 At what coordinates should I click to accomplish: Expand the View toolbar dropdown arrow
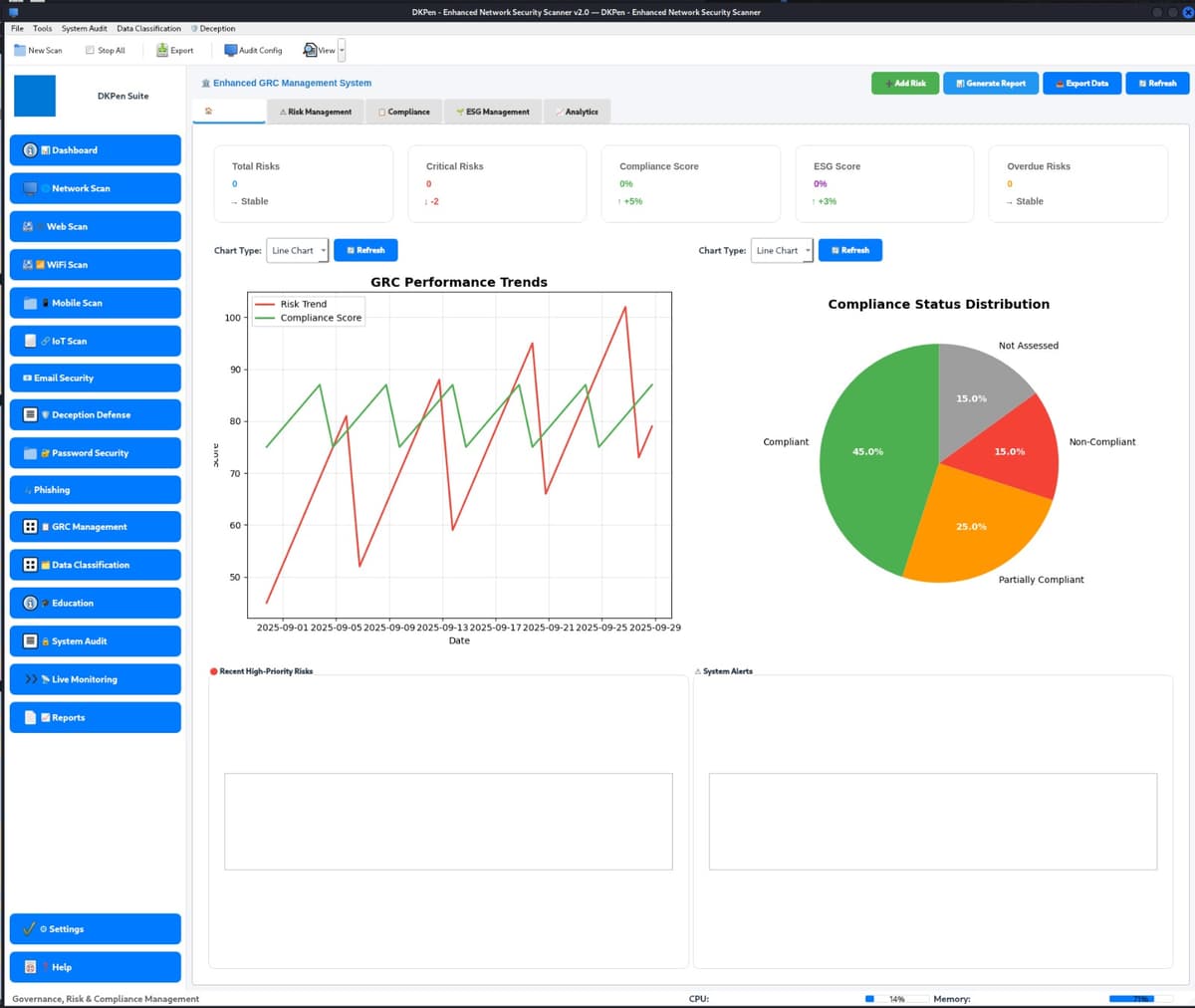(342, 50)
